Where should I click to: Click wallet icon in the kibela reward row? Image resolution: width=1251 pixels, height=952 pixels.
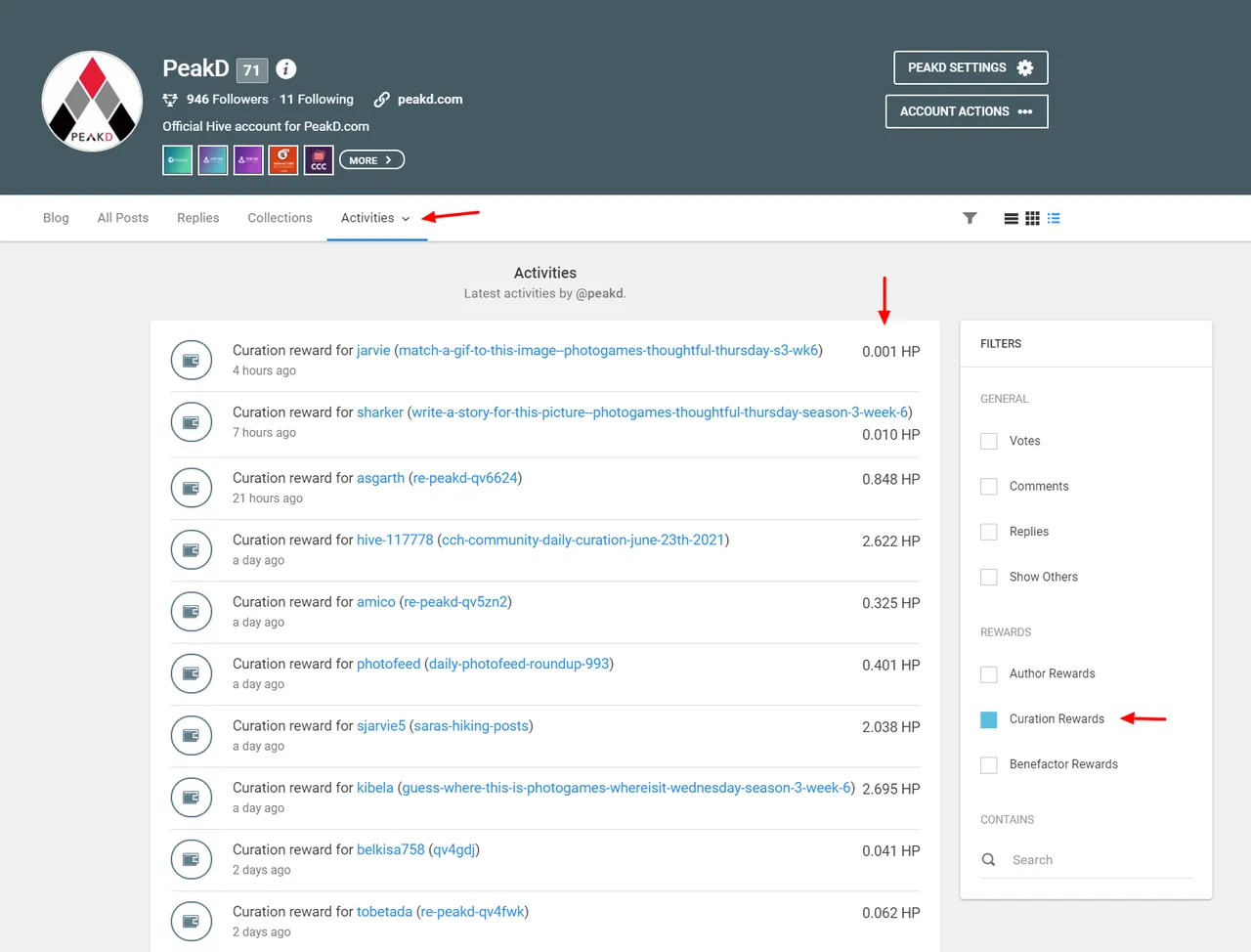(x=192, y=798)
